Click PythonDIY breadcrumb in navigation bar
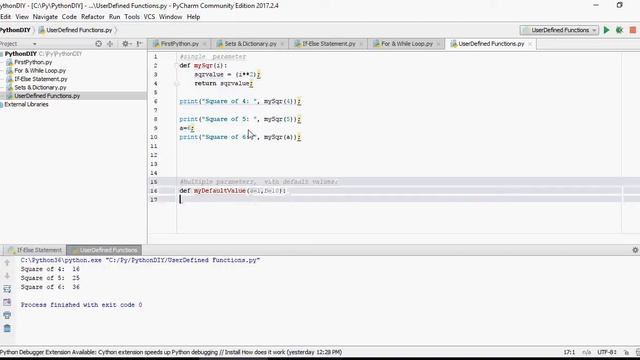 click(16, 30)
